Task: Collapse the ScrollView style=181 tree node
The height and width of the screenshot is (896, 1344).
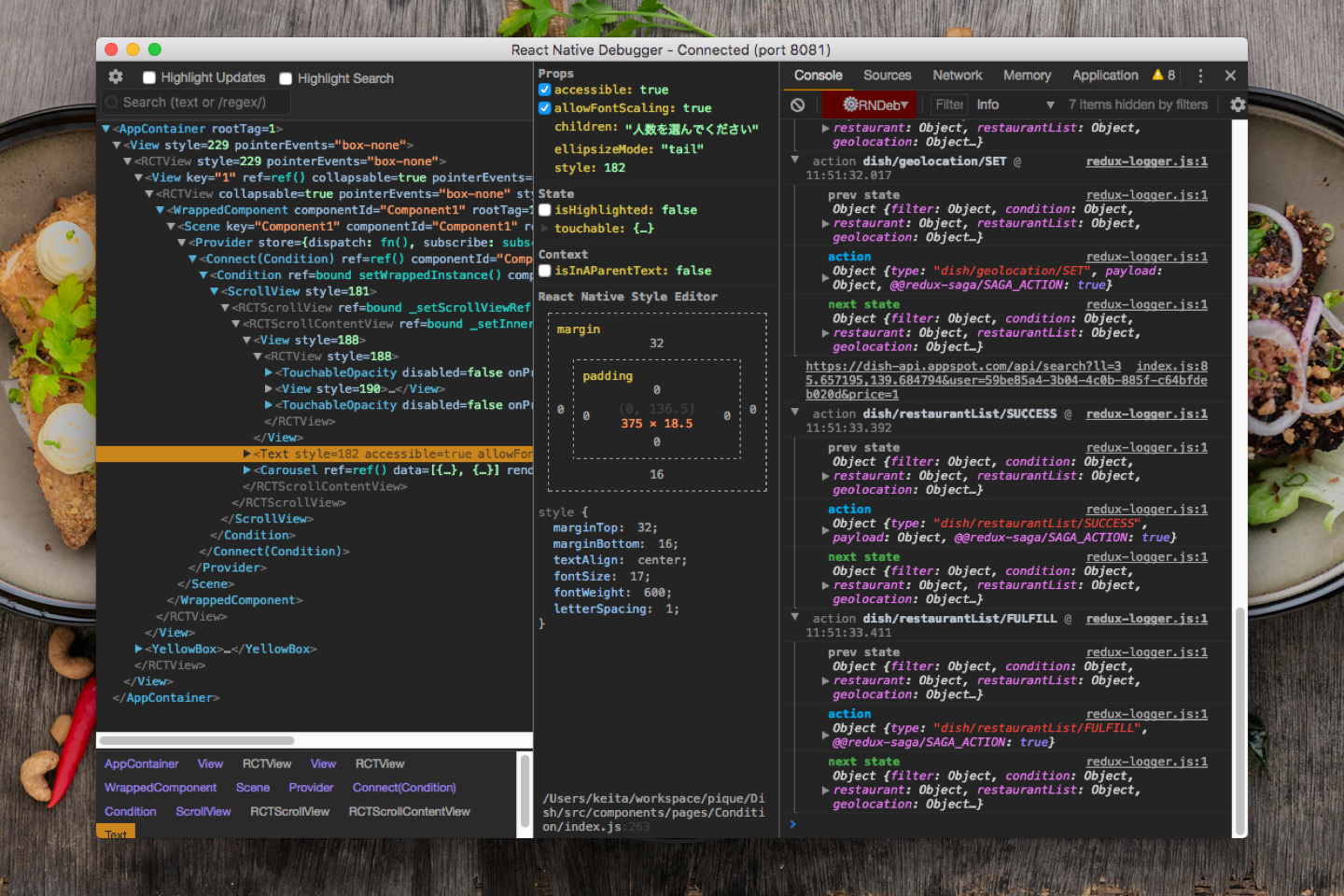Action: click(215, 290)
